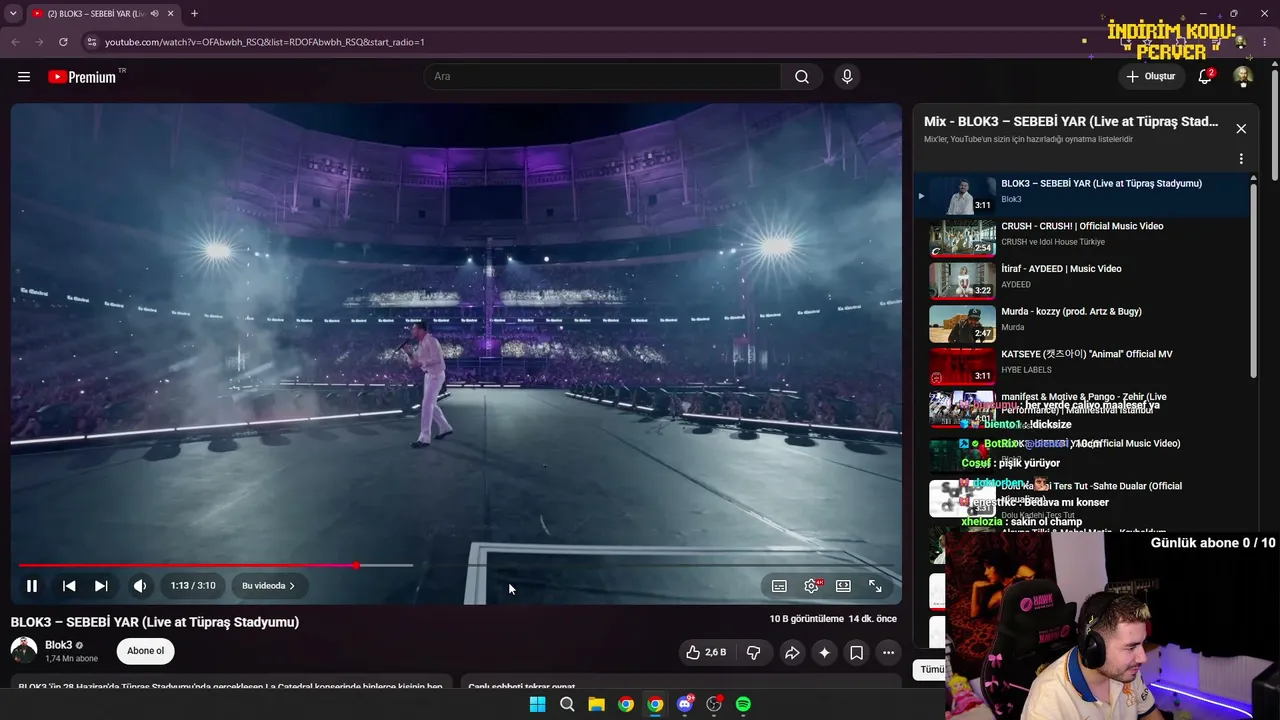This screenshot has width=1280, height=720.
Task: Launch File Explorer from the taskbar
Action: [596, 704]
